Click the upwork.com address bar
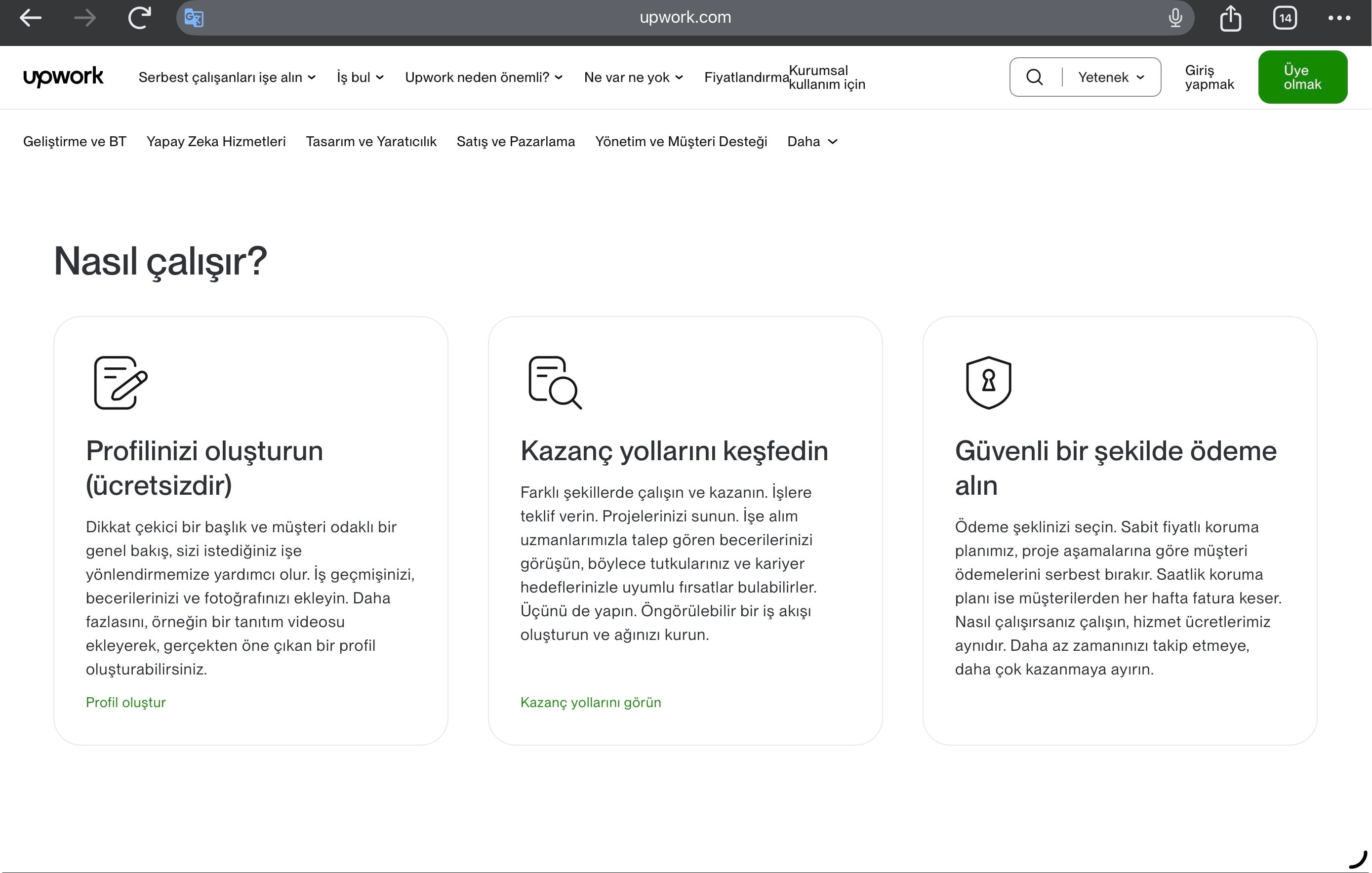 [685, 17]
